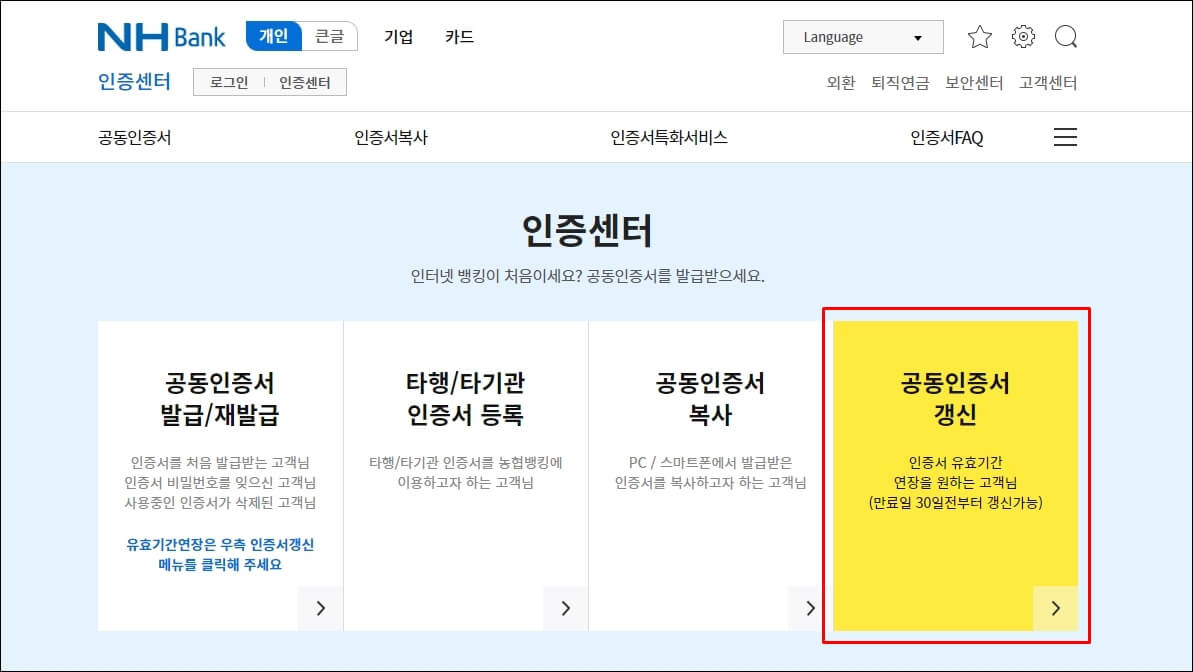This screenshot has width=1193, height=672.
Task: Toggle to the 기업 section
Action: tap(397, 36)
